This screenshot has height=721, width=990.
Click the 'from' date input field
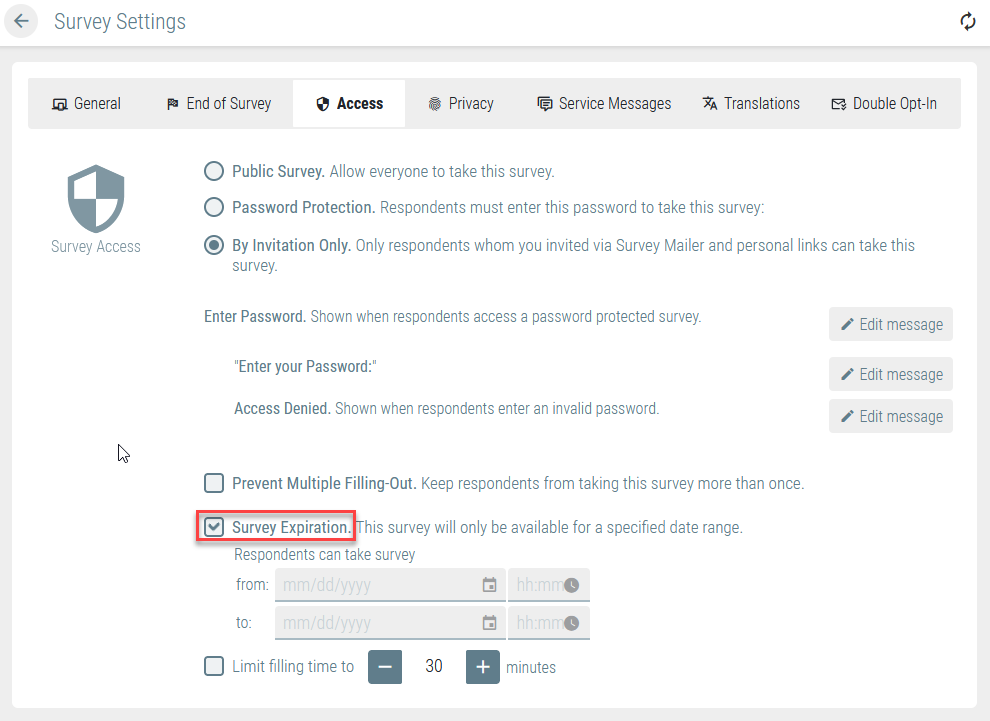pyautogui.click(x=390, y=585)
